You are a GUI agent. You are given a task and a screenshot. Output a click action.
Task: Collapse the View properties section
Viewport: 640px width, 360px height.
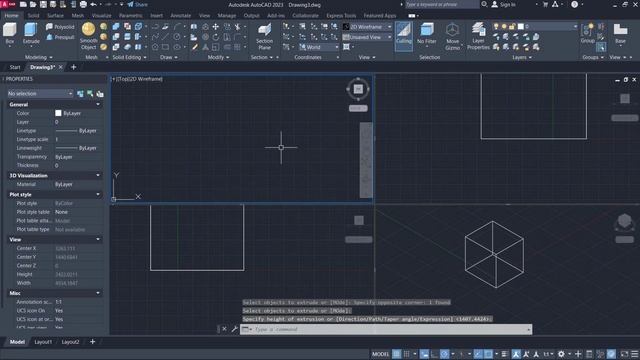(x=98, y=240)
